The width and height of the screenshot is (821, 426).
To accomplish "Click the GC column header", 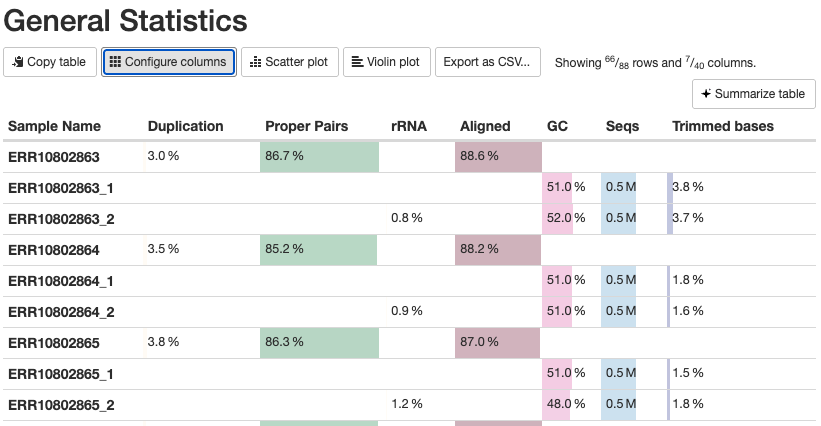I will point(558,126).
